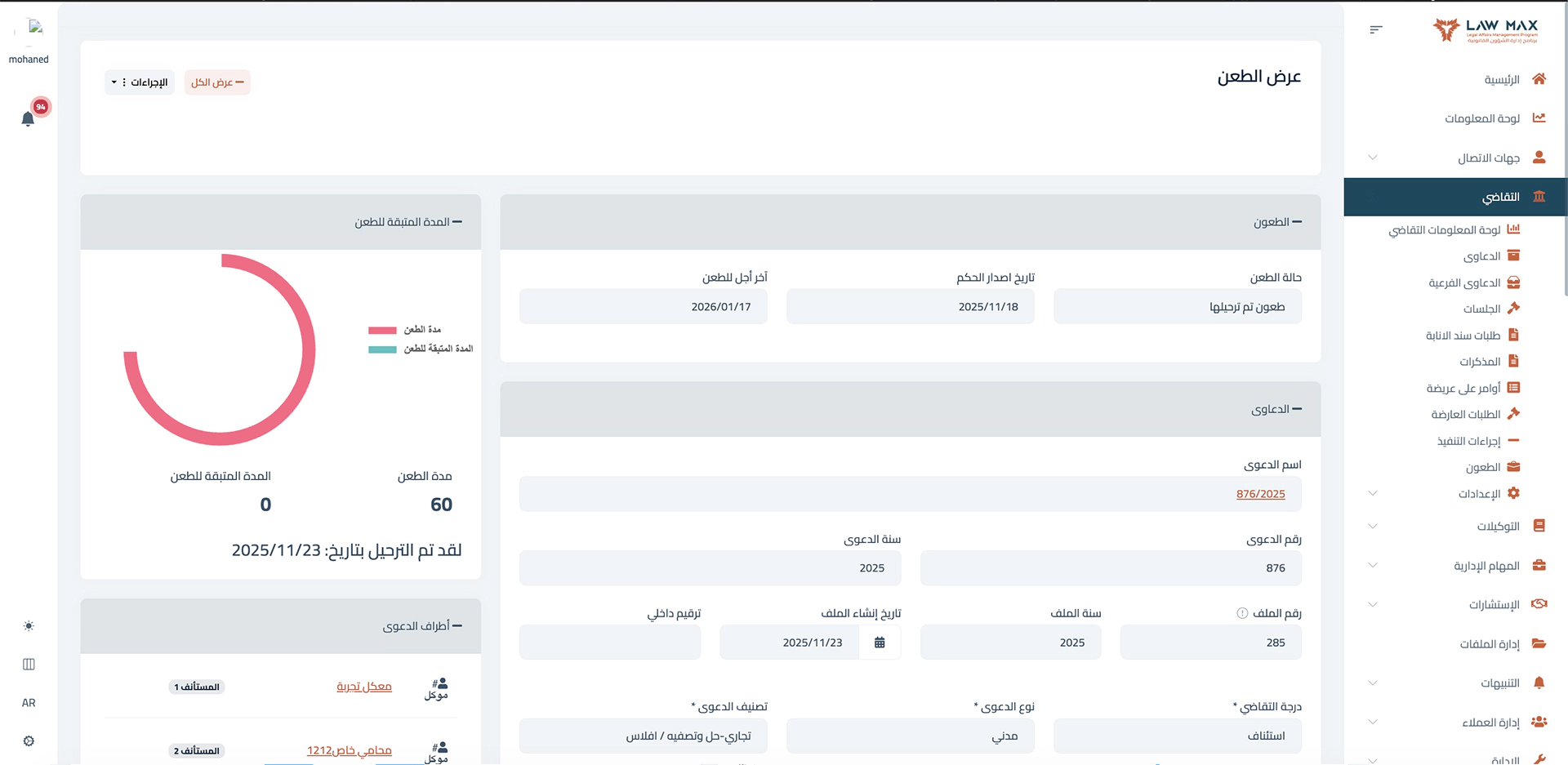Click the رقم الدعوى field showing 876
1568x765 pixels.
[x=1110, y=568]
